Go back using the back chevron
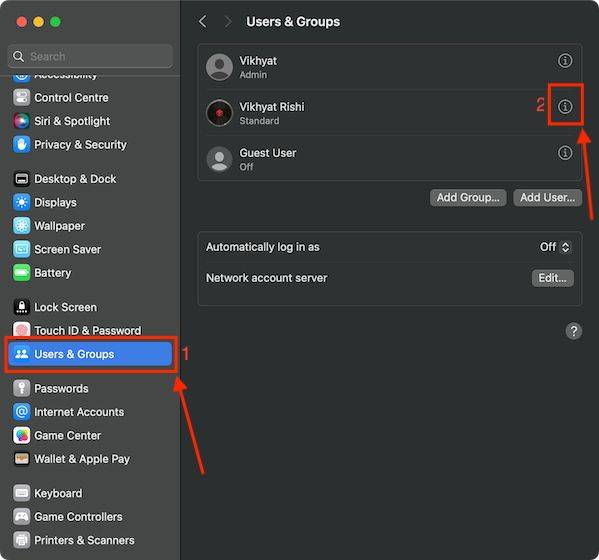Image resolution: width=599 pixels, height=560 pixels. (203, 21)
